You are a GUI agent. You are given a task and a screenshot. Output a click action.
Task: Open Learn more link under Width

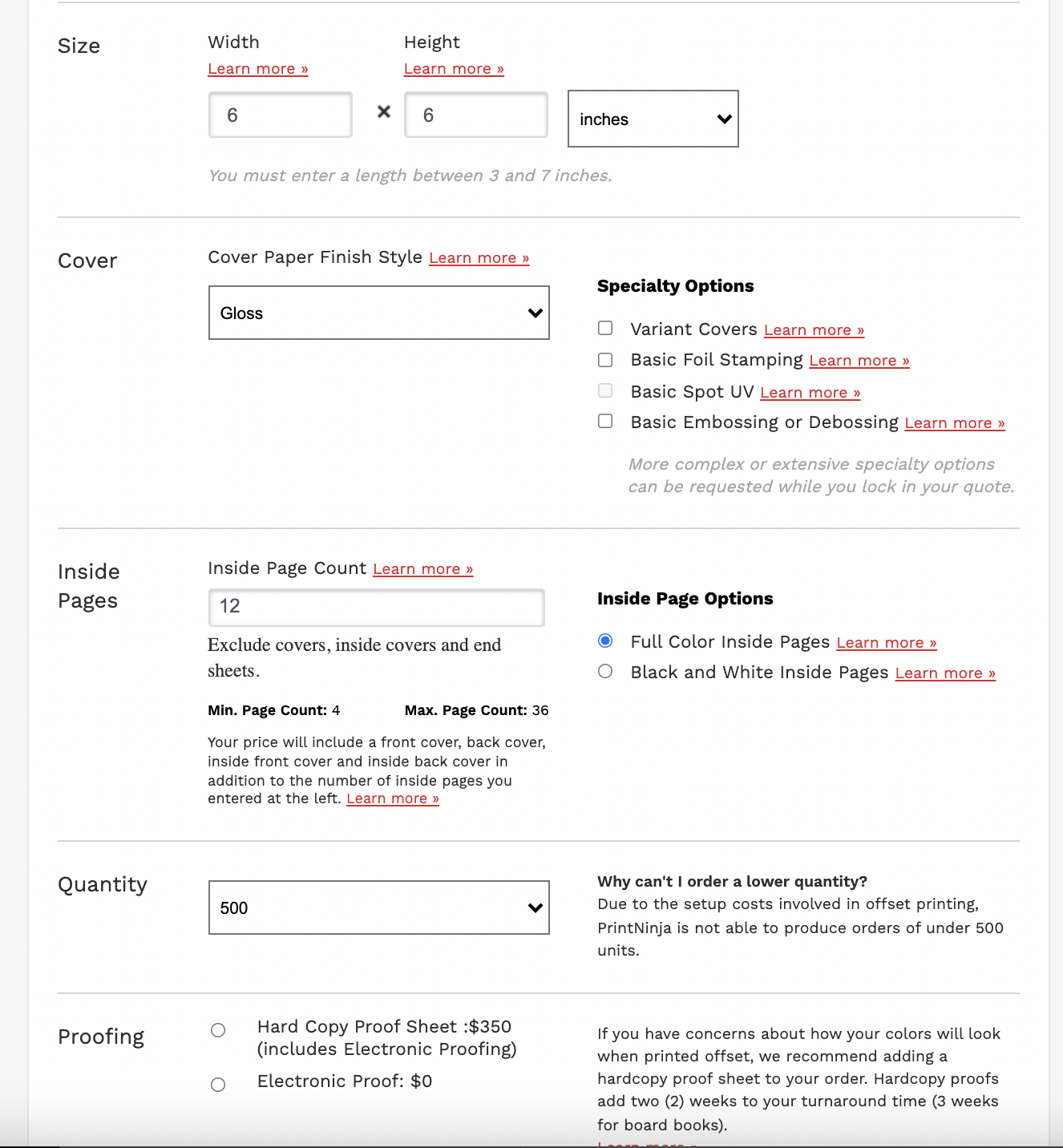click(258, 69)
